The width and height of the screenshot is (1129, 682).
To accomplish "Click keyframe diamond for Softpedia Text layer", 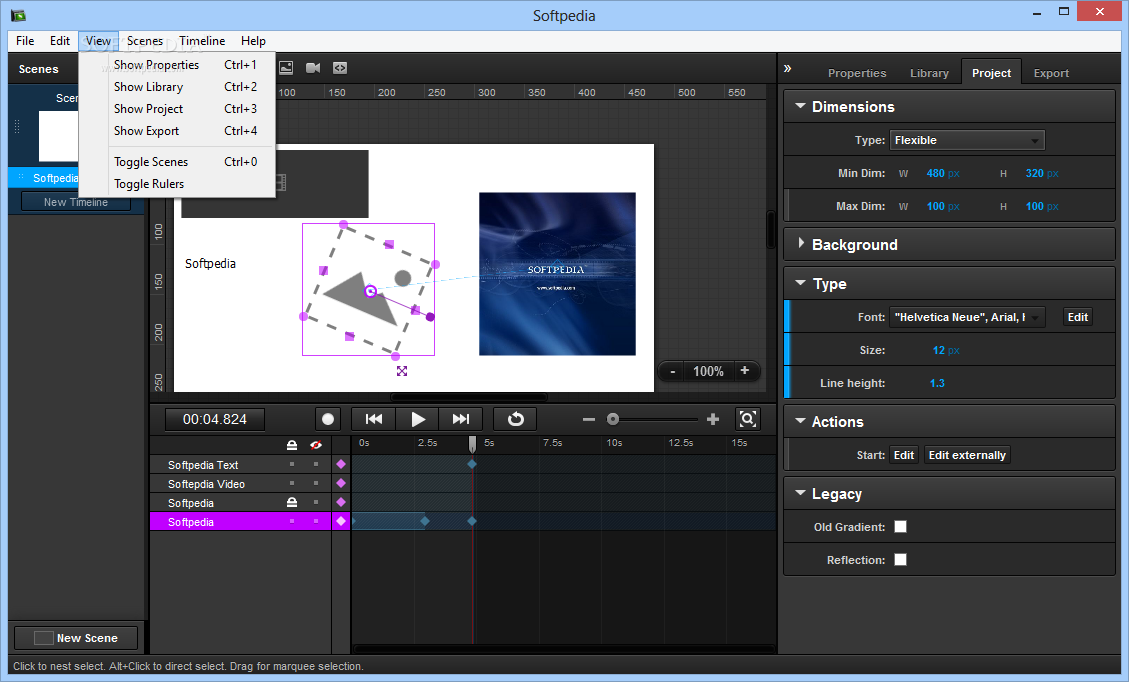I will [341, 465].
